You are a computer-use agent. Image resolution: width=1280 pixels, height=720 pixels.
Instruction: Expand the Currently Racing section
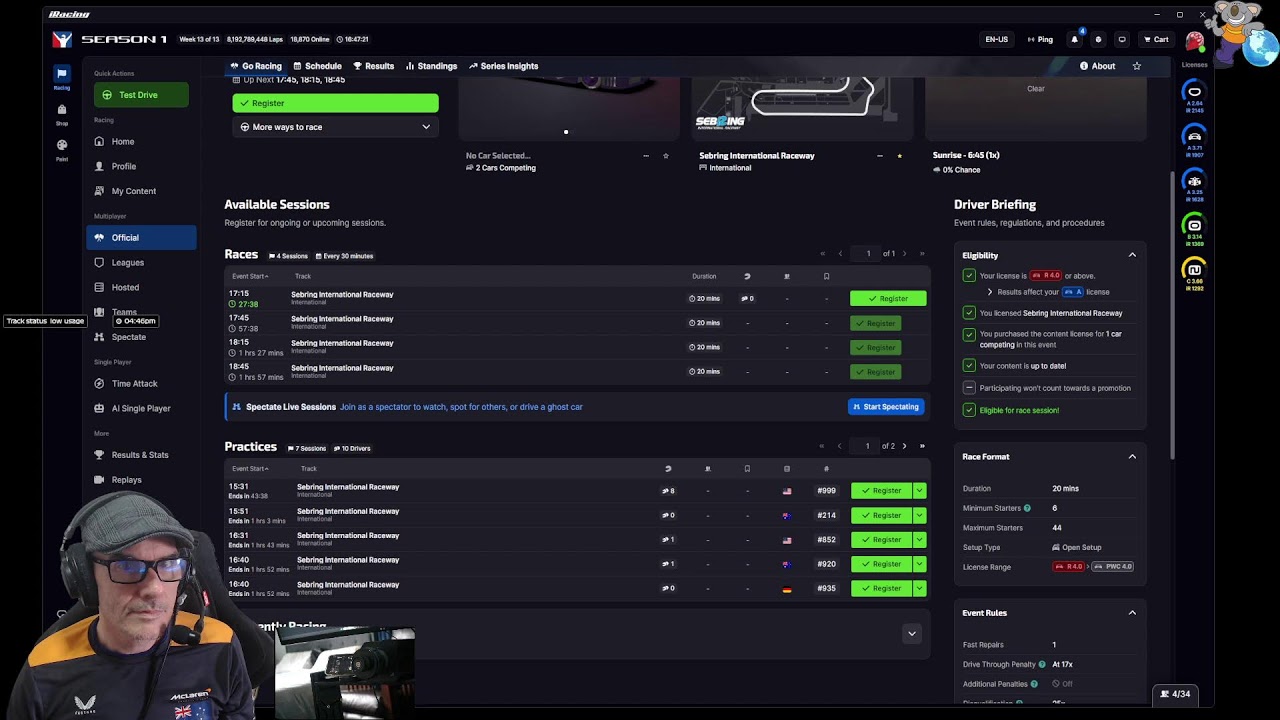(x=911, y=633)
